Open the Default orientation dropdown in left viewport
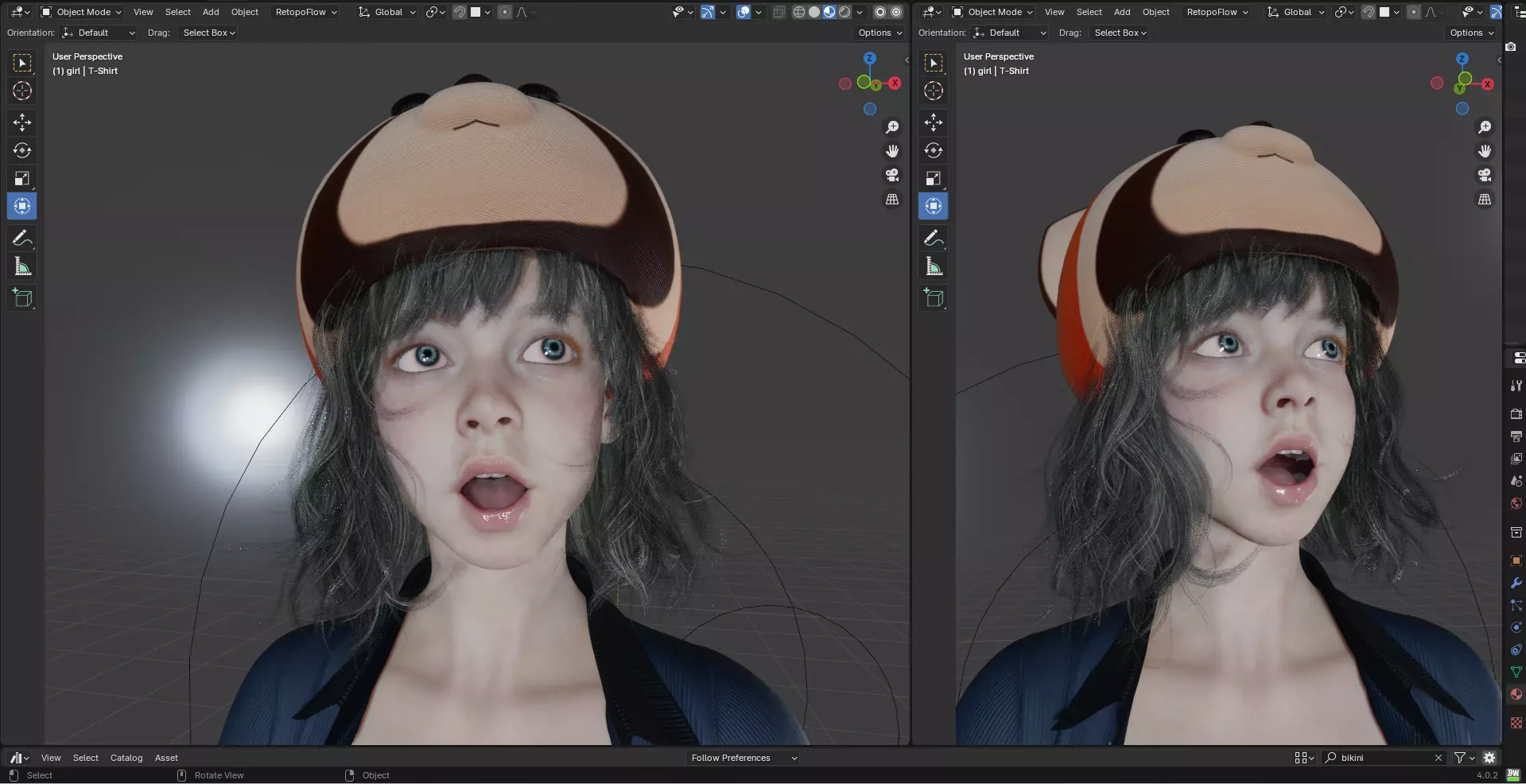Image resolution: width=1526 pixels, height=784 pixels. pyautogui.click(x=98, y=33)
